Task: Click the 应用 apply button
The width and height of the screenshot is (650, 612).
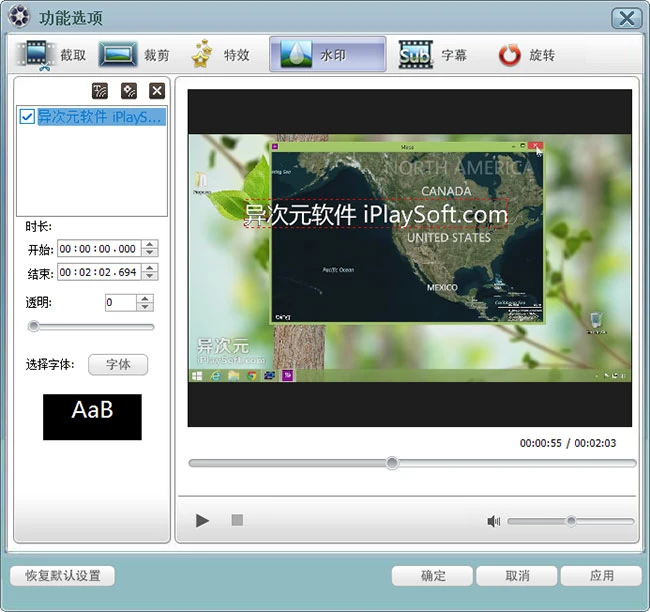Action: [x=601, y=576]
